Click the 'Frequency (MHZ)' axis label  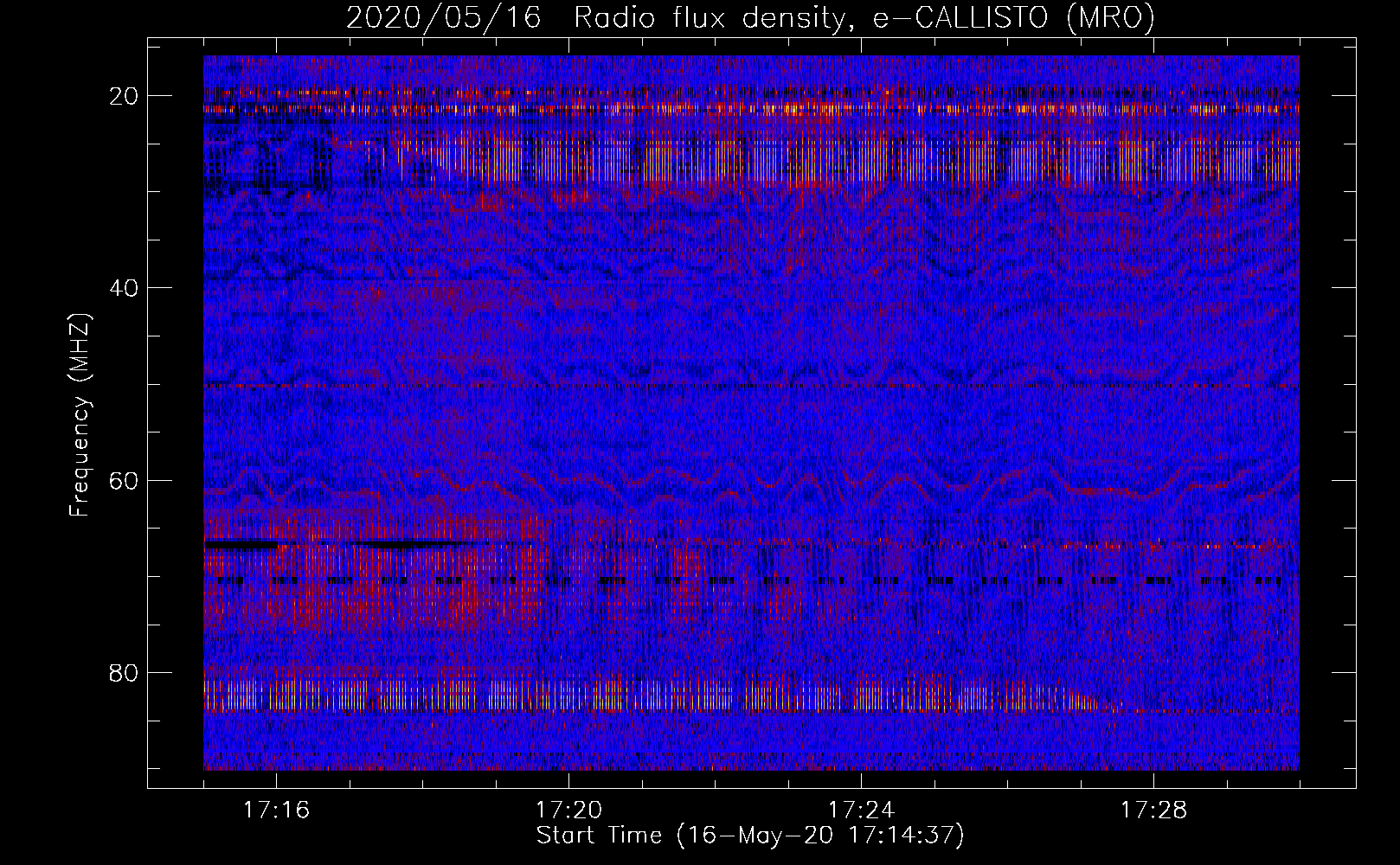coord(80,415)
